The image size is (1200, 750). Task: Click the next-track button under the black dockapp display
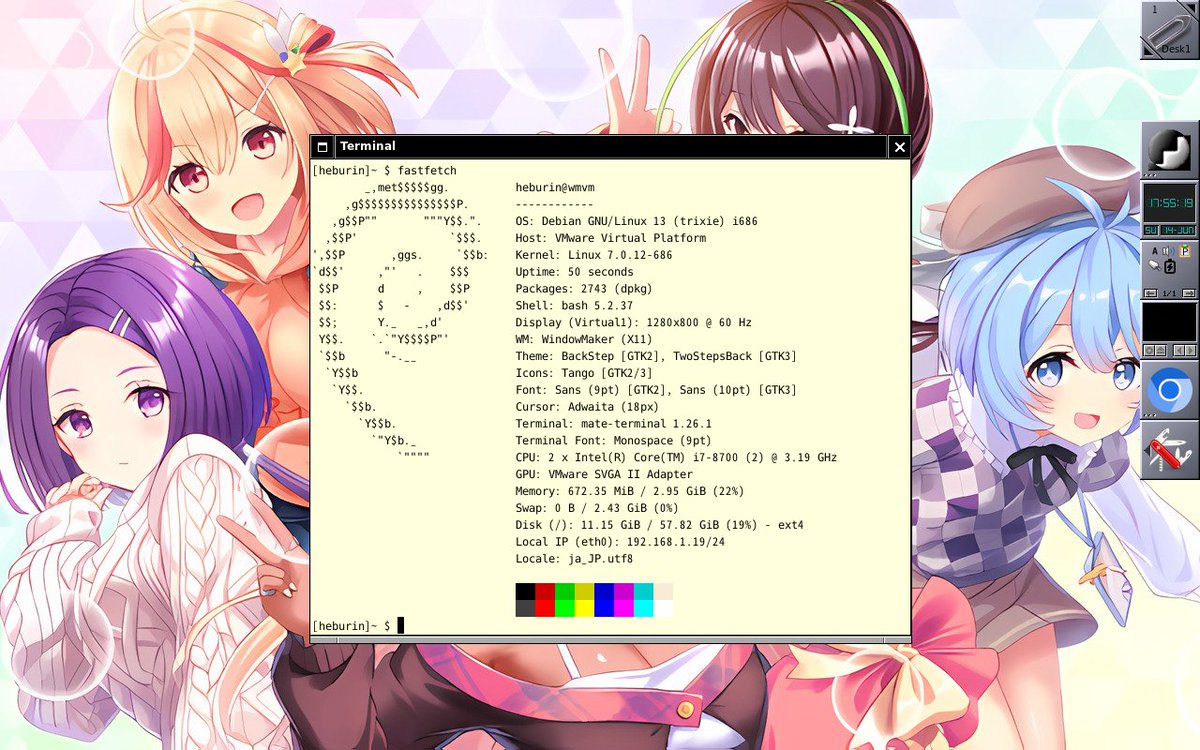1190,350
